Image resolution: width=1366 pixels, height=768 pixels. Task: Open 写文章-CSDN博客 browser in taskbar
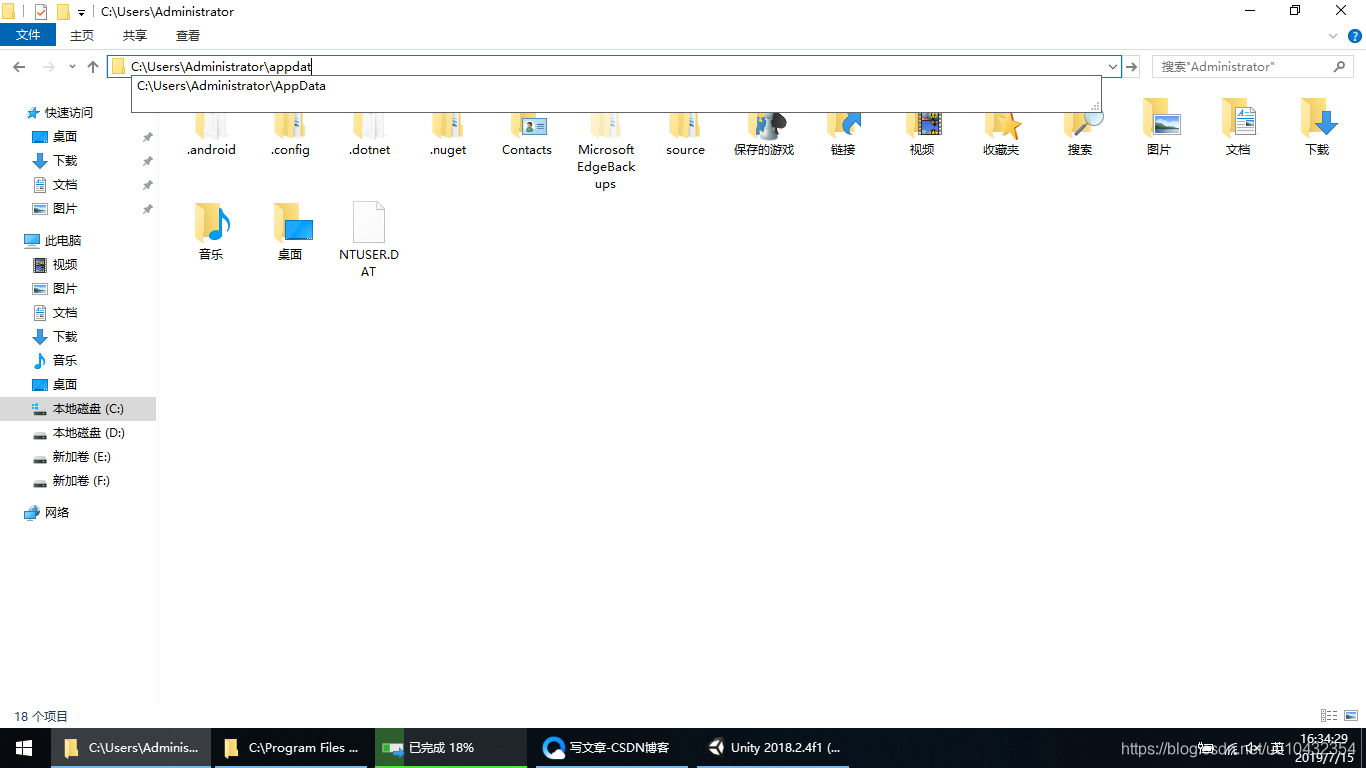click(x=612, y=748)
